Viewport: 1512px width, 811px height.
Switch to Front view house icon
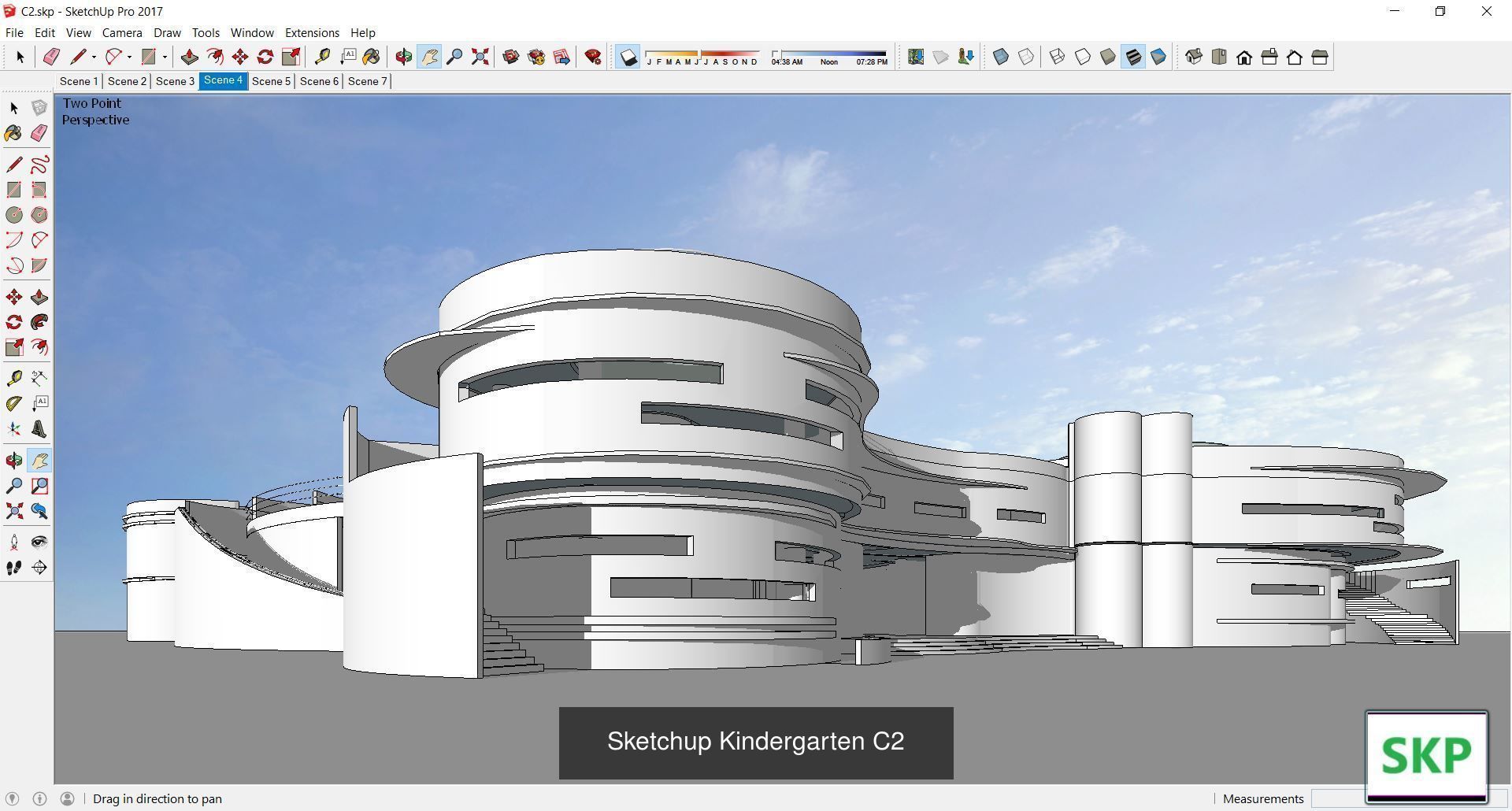pyautogui.click(x=1244, y=57)
